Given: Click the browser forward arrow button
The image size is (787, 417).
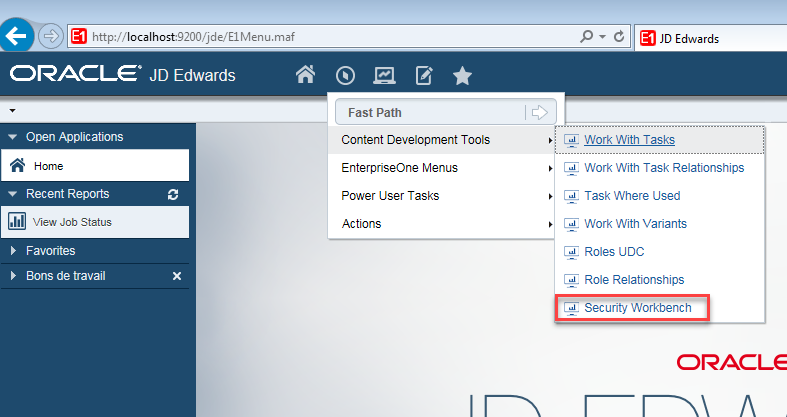Looking at the screenshot, I should point(51,36).
